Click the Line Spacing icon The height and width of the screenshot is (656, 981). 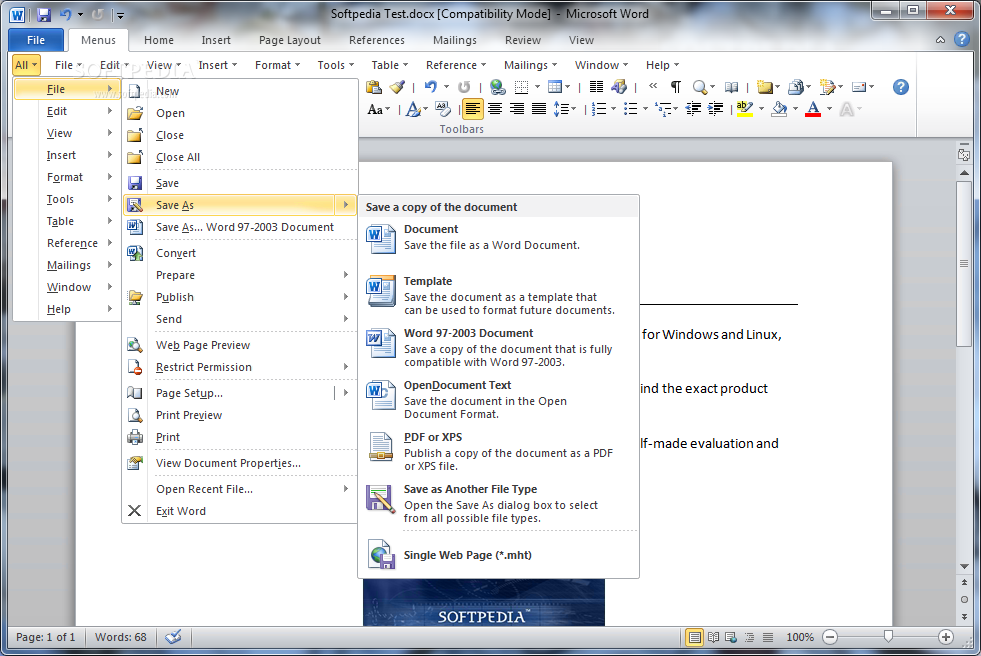561,109
